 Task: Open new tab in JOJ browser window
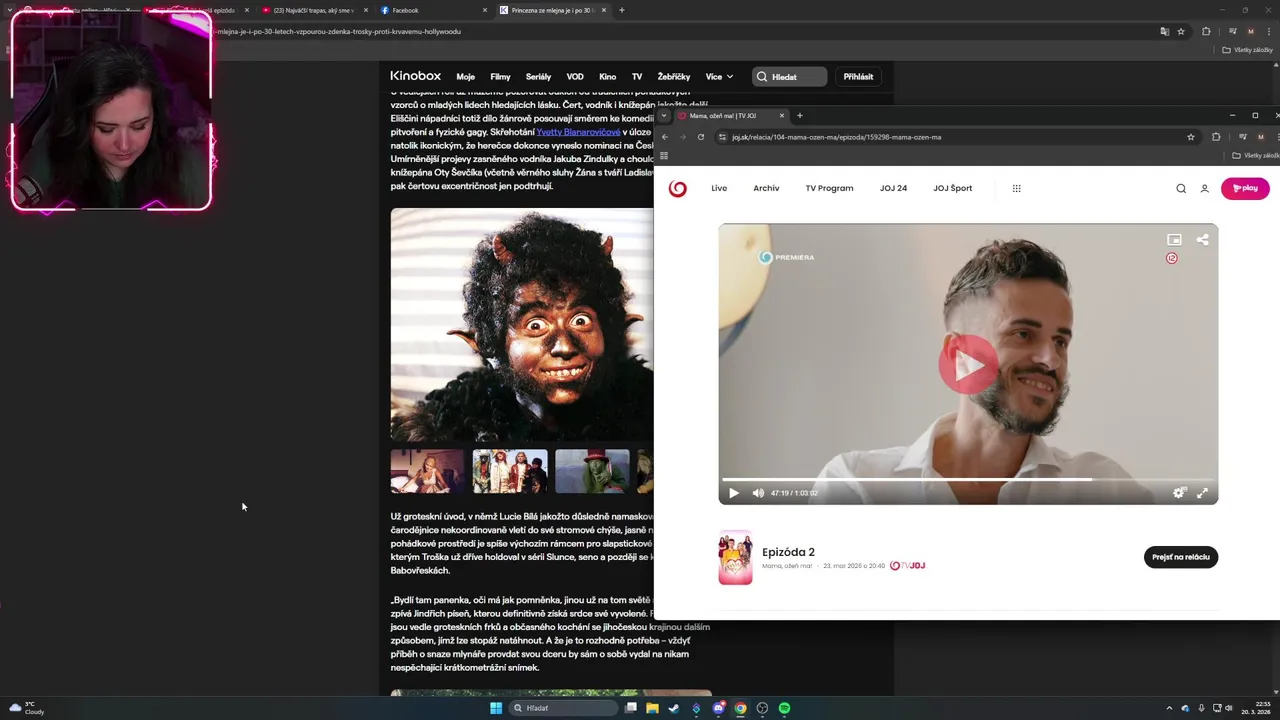point(799,115)
